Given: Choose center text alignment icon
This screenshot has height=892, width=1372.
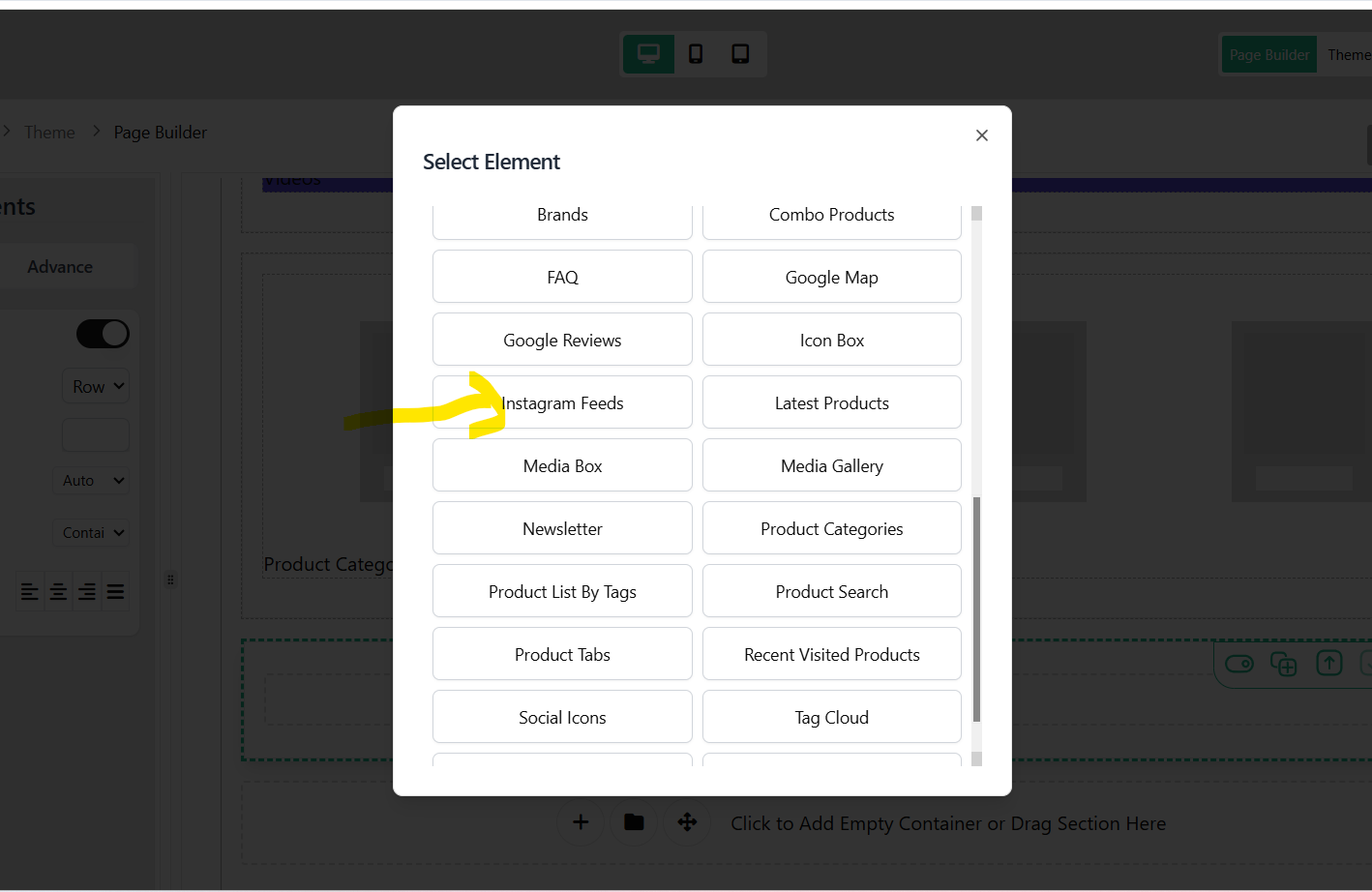Looking at the screenshot, I should tap(59, 591).
